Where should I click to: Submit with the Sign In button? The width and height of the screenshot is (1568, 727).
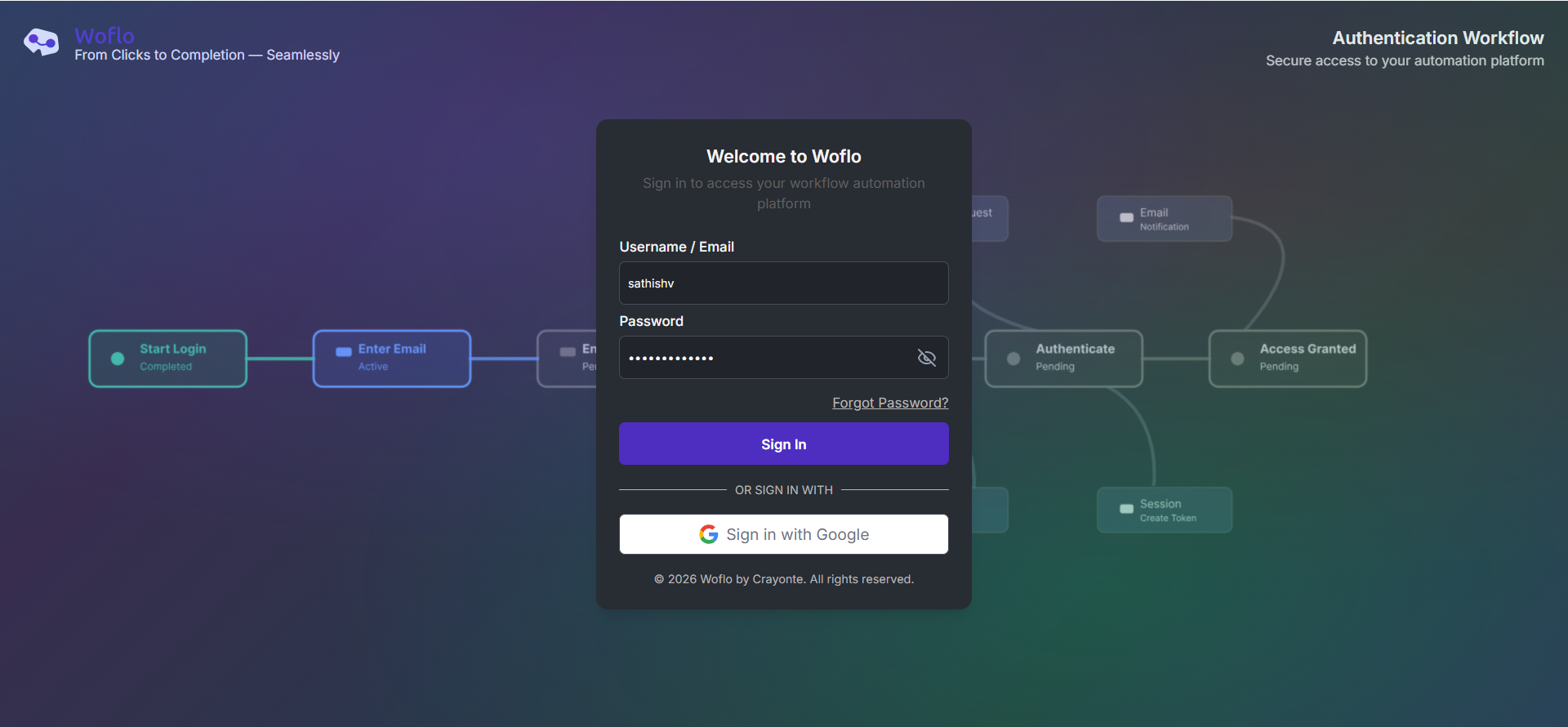coord(784,444)
